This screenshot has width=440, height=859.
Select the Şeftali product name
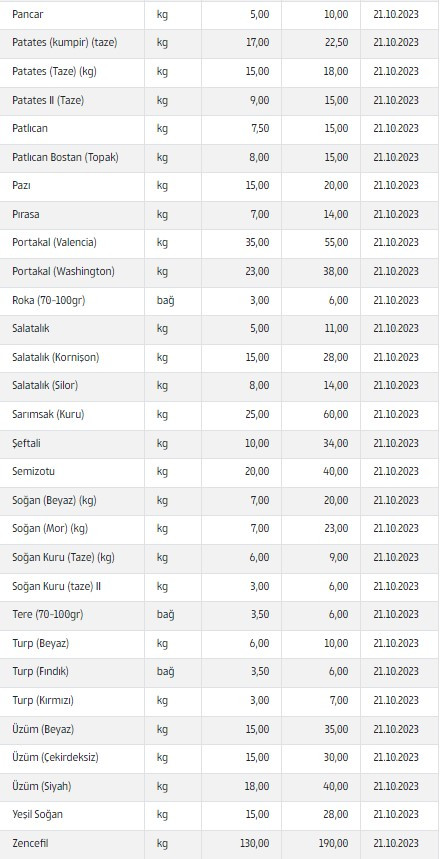(x=26, y=443)
